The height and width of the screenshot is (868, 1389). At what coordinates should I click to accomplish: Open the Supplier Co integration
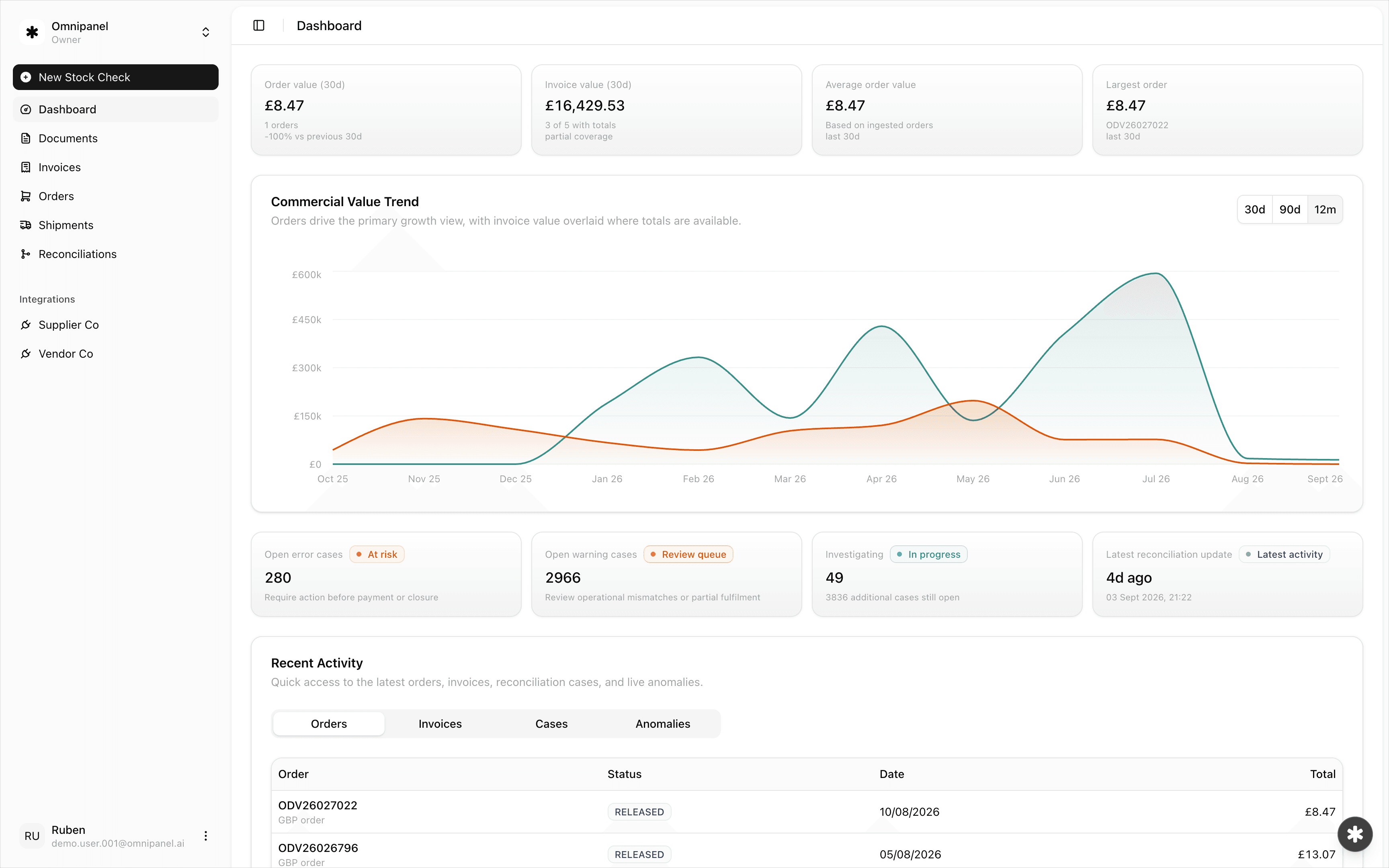click(115, 325)
